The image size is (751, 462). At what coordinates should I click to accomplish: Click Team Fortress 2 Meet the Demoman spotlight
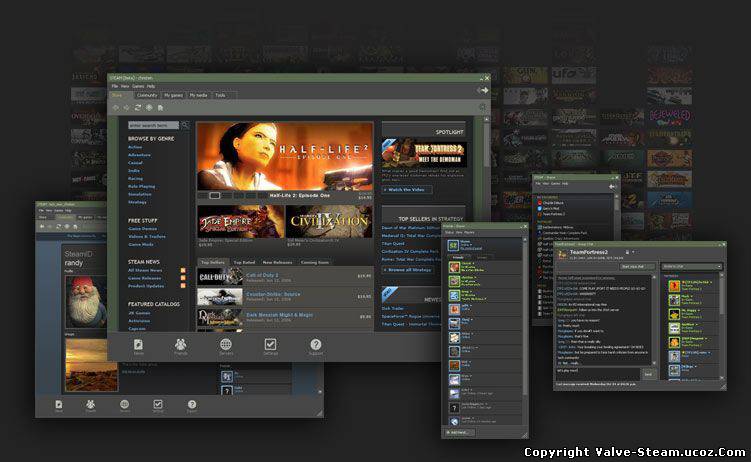[x=424, y=153]
